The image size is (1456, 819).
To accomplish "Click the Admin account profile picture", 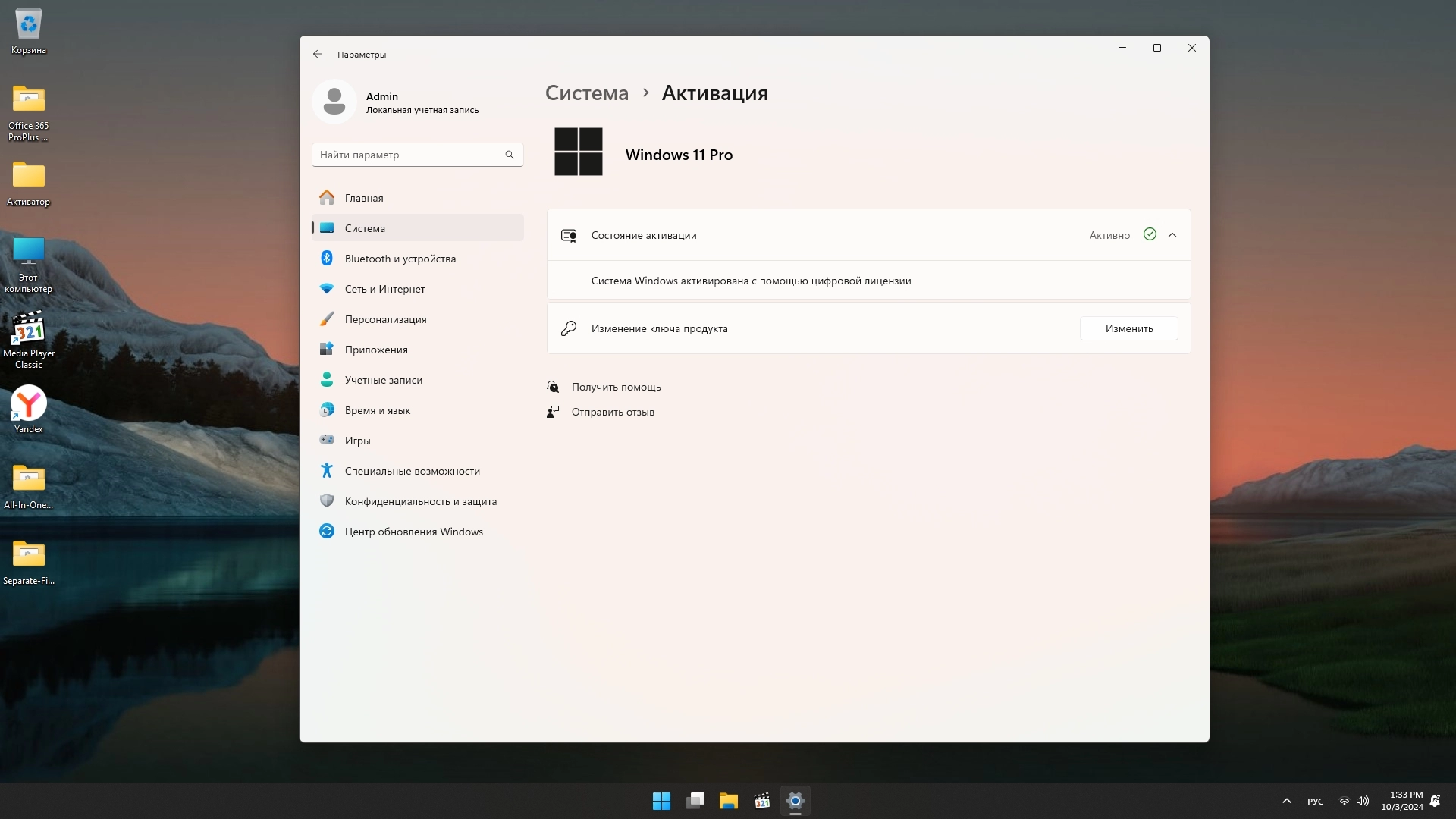I will 334,102.
